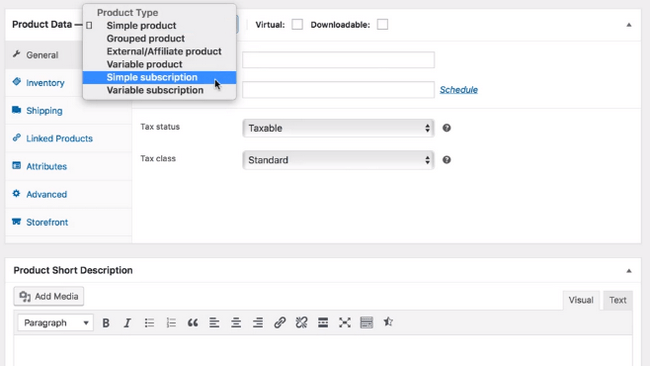Image resolution: width=650 pixels, height=366 pixels.
Task: Click the Inventory tag icon
Action: [17, 82]
